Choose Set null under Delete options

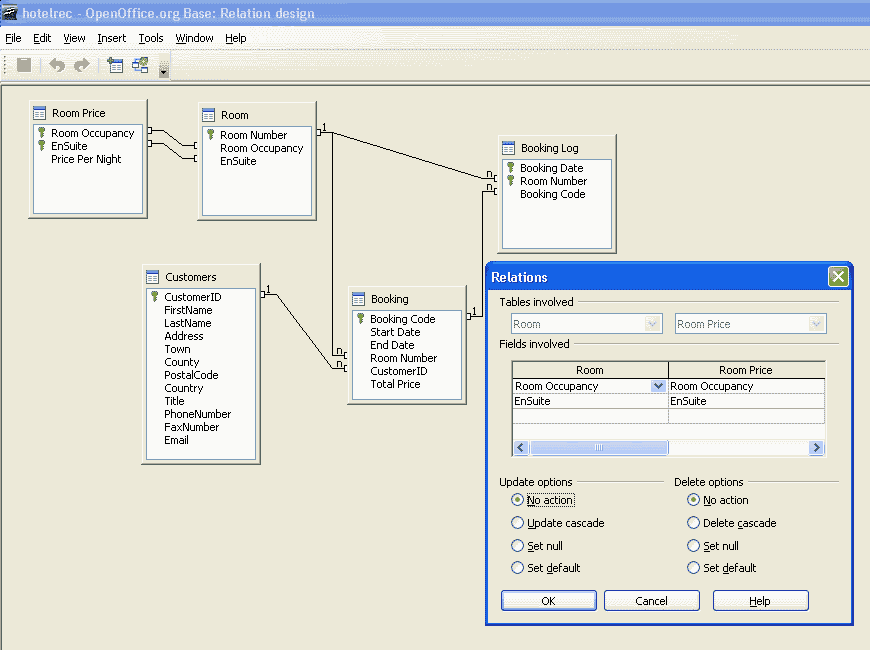coord(693,546)
